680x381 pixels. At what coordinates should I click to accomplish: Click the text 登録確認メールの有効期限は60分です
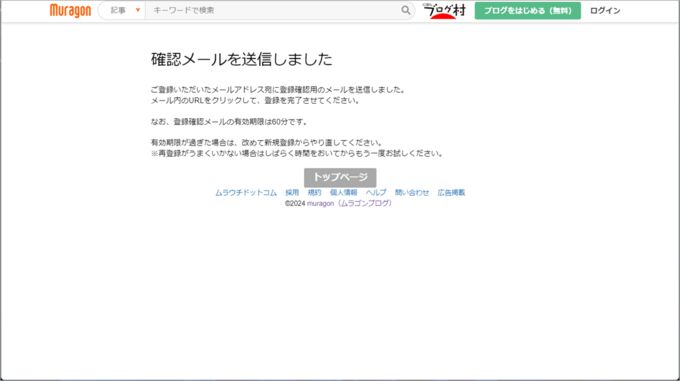240,122
